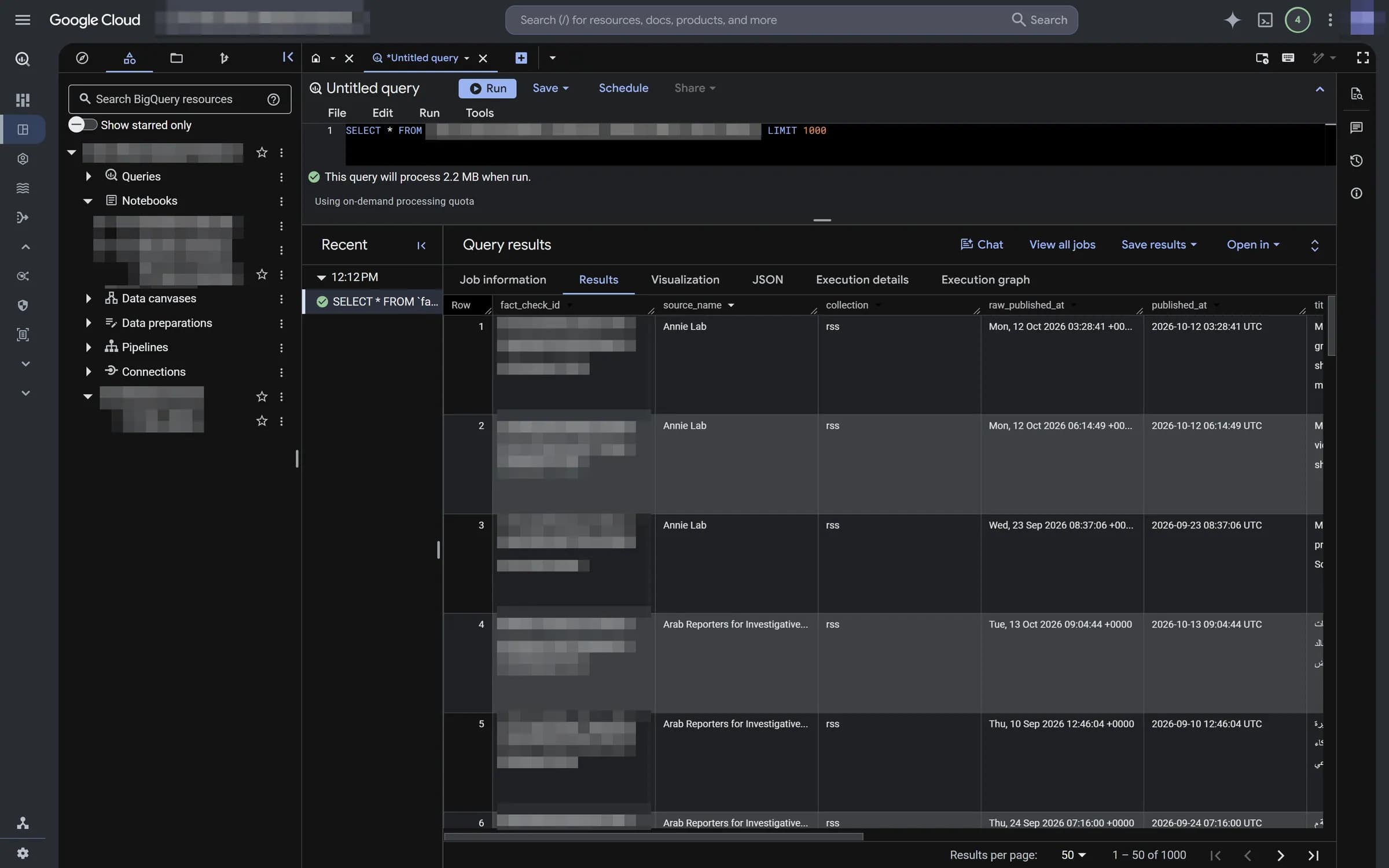Toggle Show starred only switch
The height and width of the screenshot is (868, 1389).
click(83, 125)
